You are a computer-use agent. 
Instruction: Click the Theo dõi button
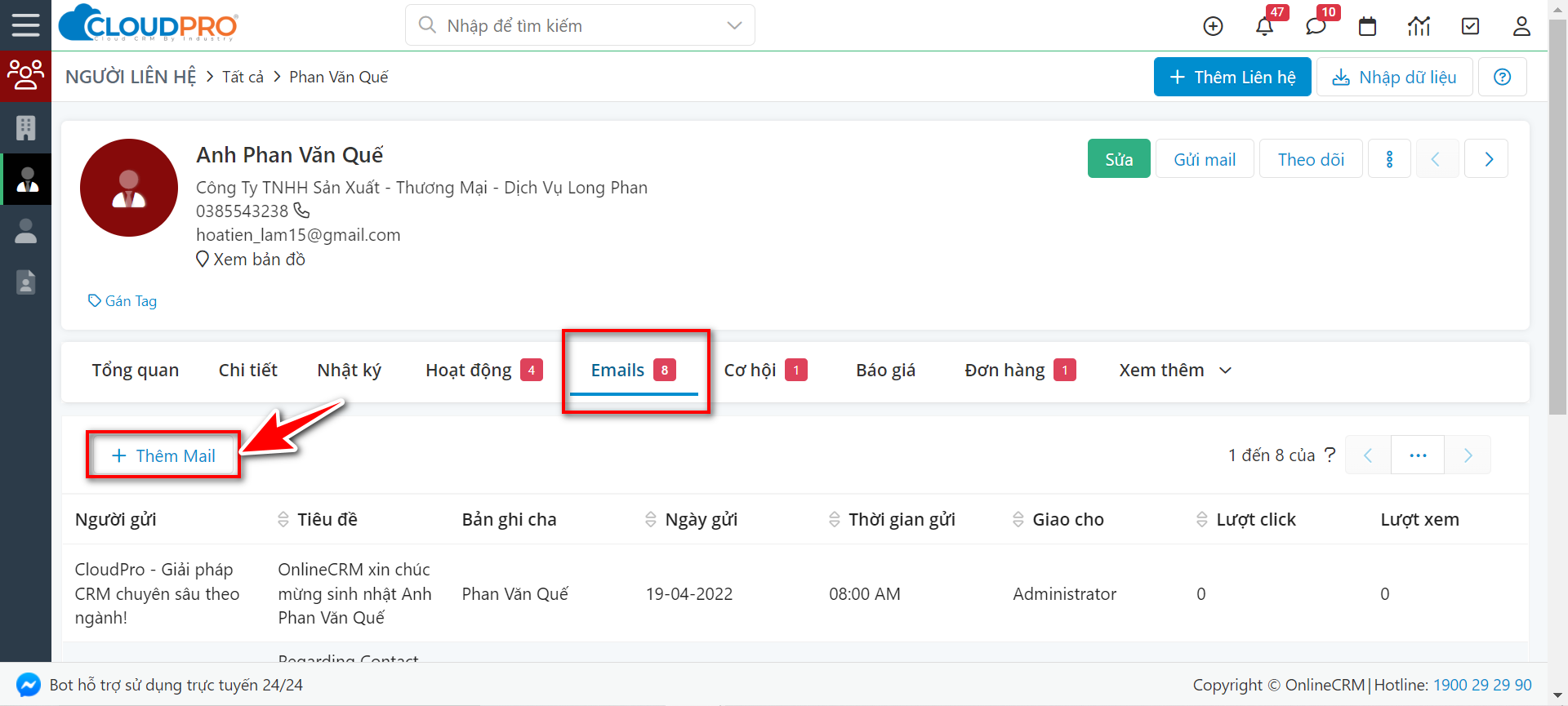(x=1311, y=158)
